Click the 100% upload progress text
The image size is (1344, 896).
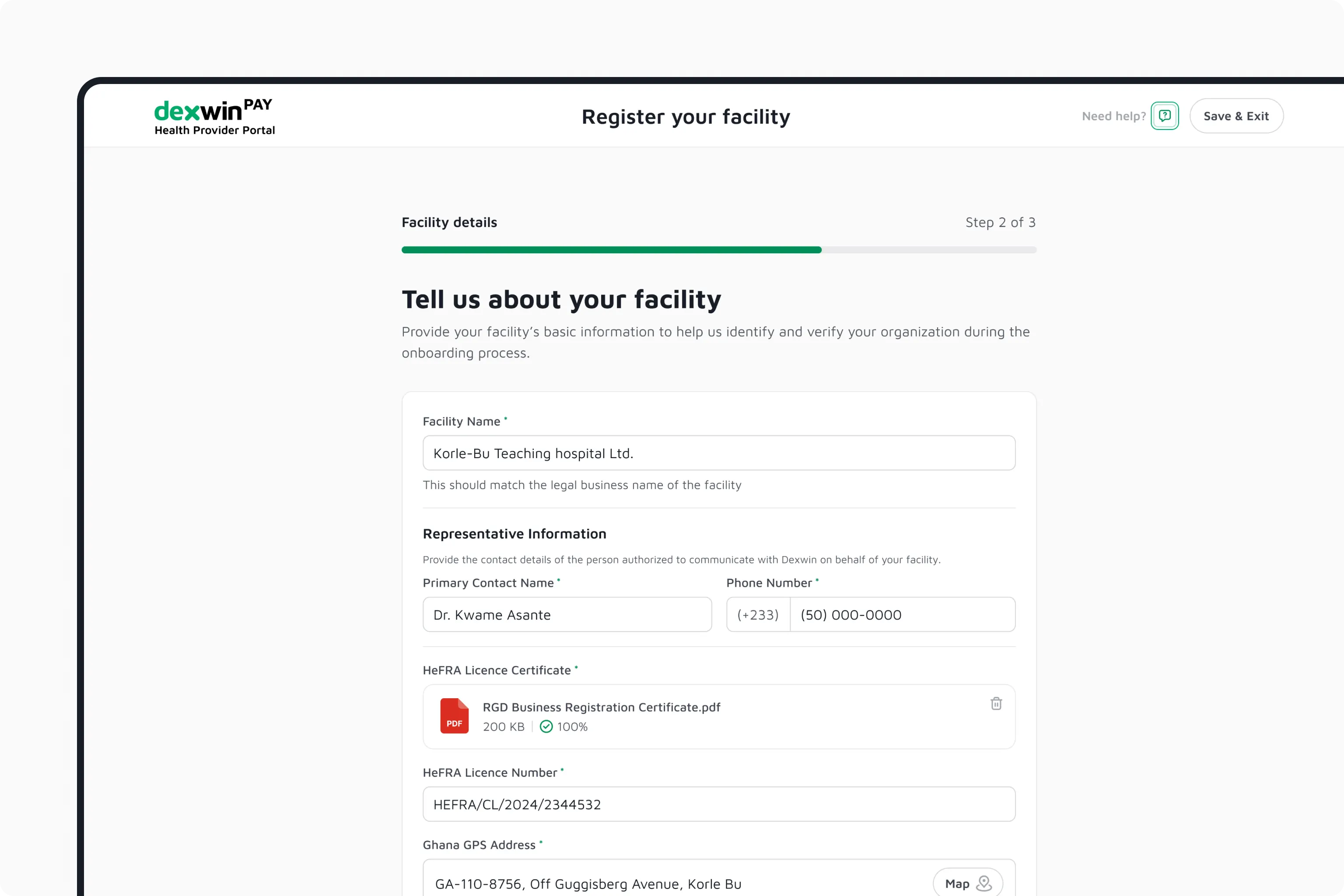point(572,726)
